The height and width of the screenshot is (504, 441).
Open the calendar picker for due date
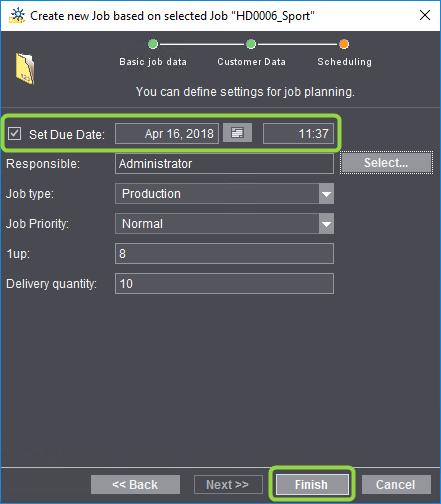(237, 133)
